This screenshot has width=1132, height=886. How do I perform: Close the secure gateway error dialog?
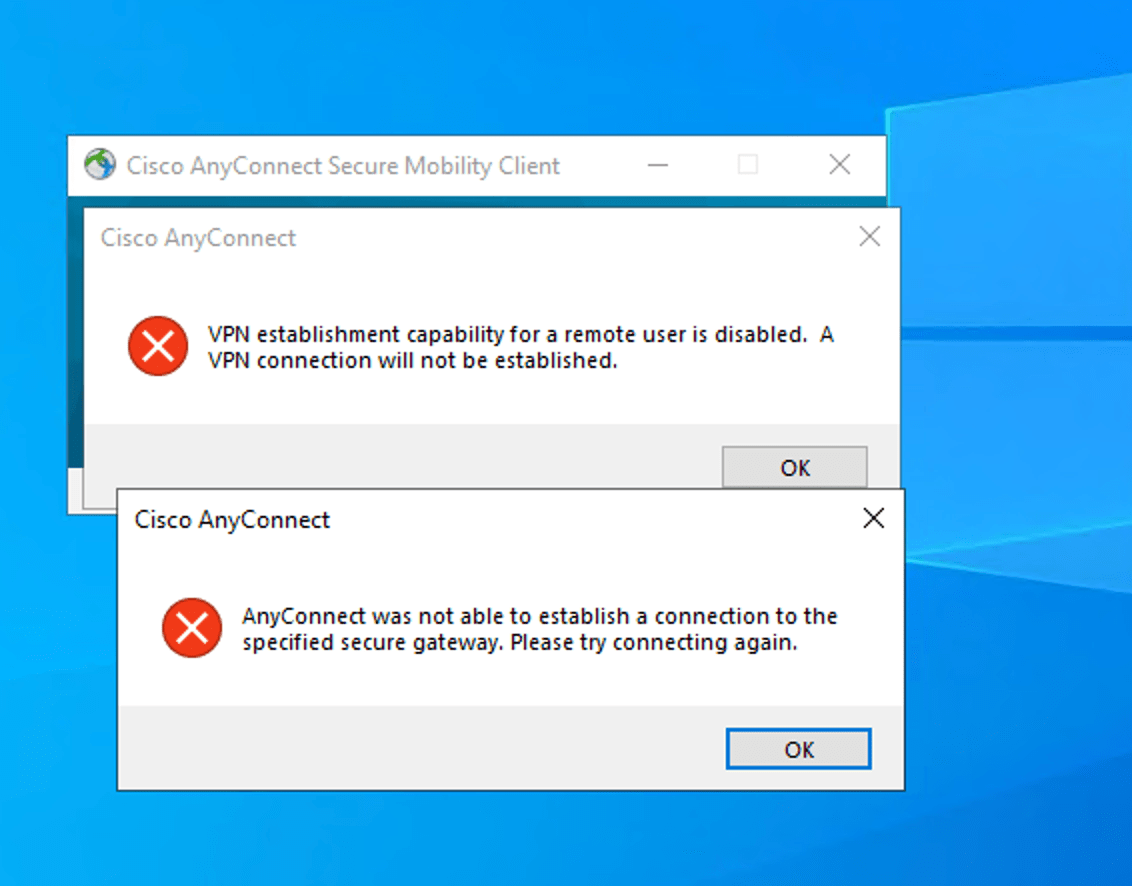click(874, 518)
